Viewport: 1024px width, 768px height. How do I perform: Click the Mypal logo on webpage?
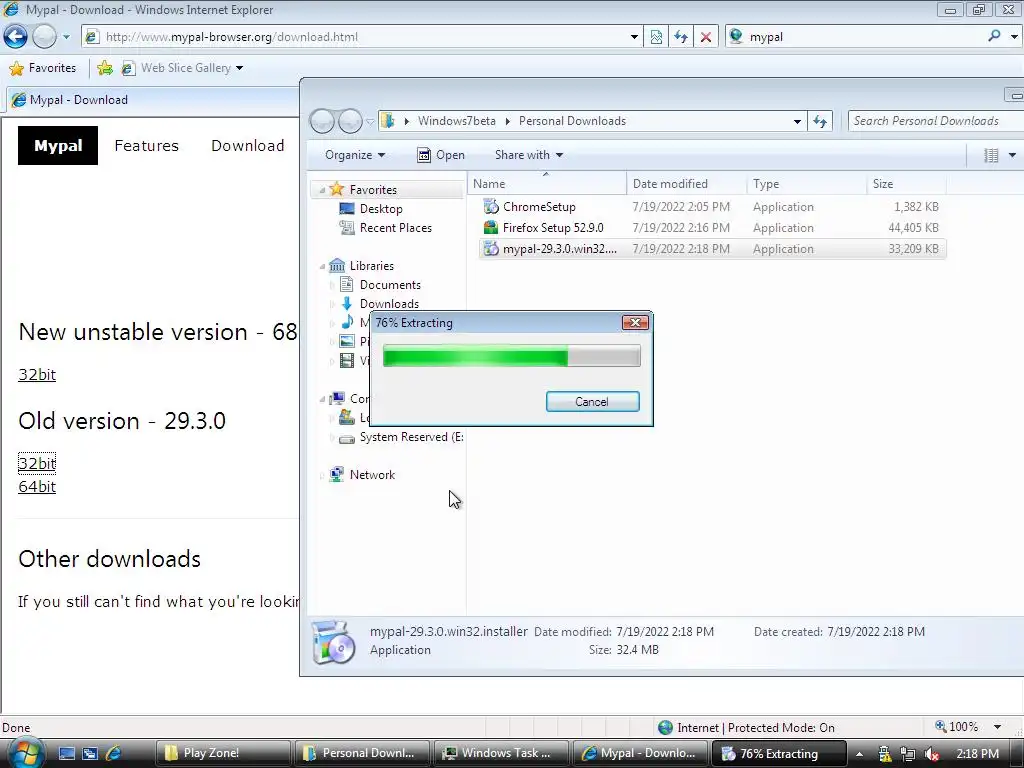coord(57,146)
